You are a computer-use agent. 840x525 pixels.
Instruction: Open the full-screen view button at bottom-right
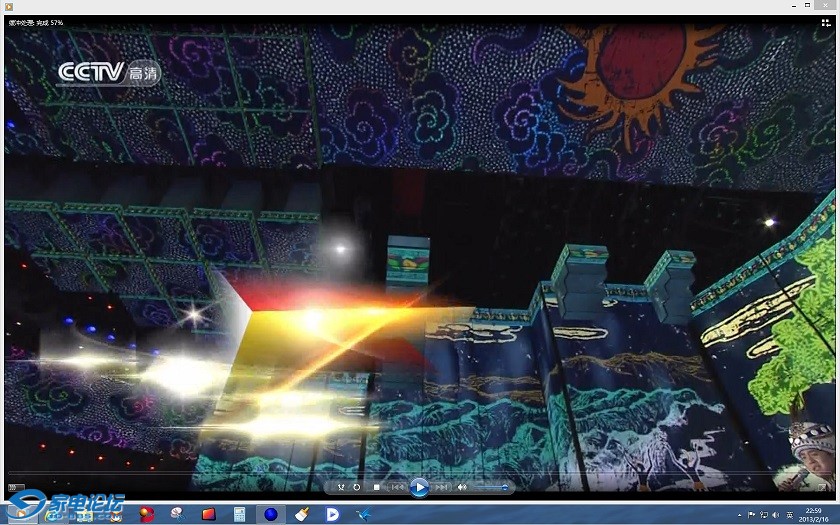coord(822,488)
